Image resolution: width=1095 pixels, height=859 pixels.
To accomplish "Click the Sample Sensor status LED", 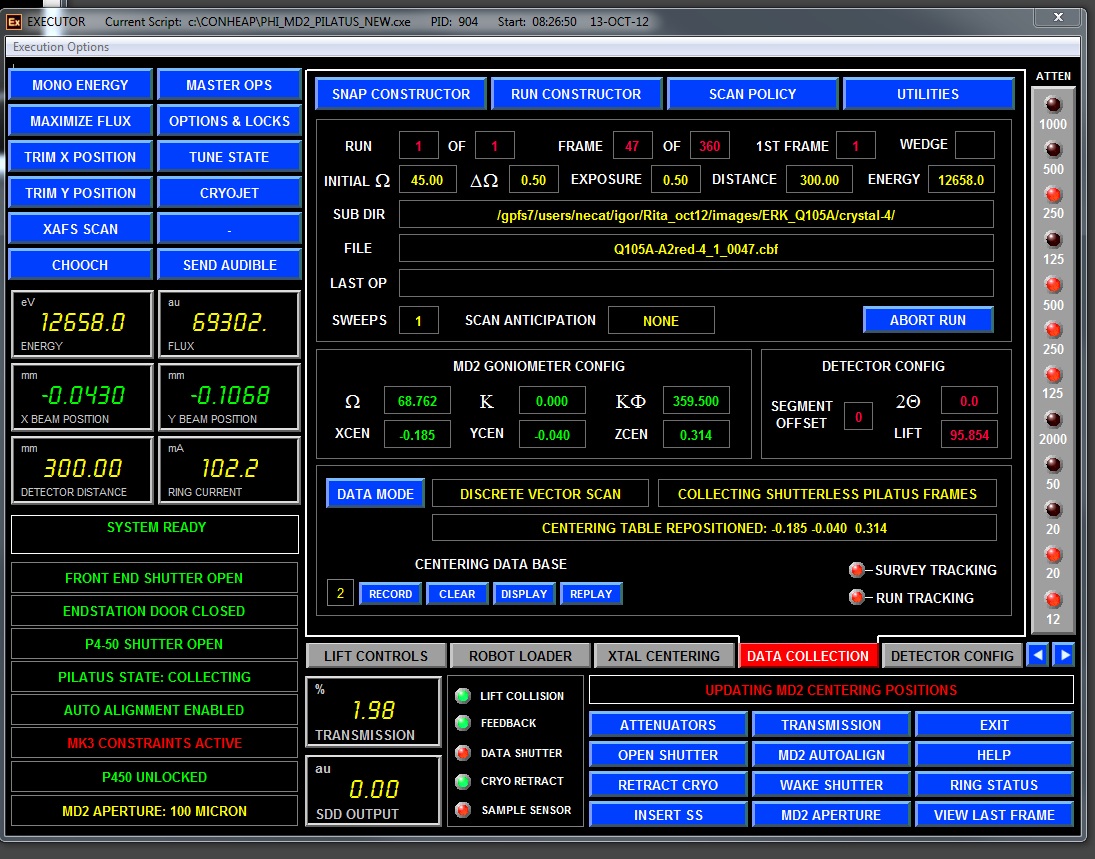I will (462, 810).
